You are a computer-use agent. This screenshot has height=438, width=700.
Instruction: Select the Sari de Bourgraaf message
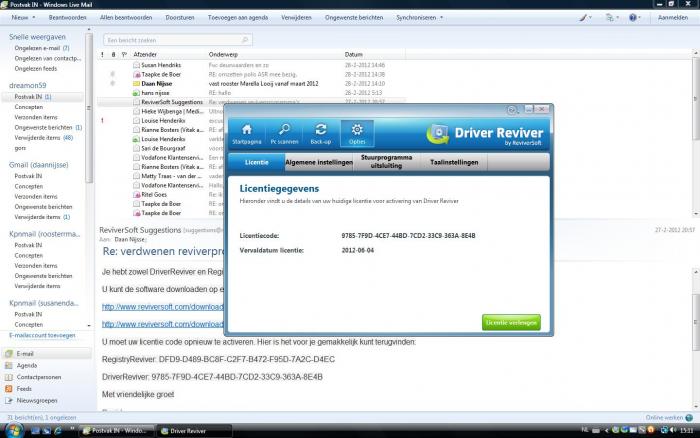click(x=161, y=148)
